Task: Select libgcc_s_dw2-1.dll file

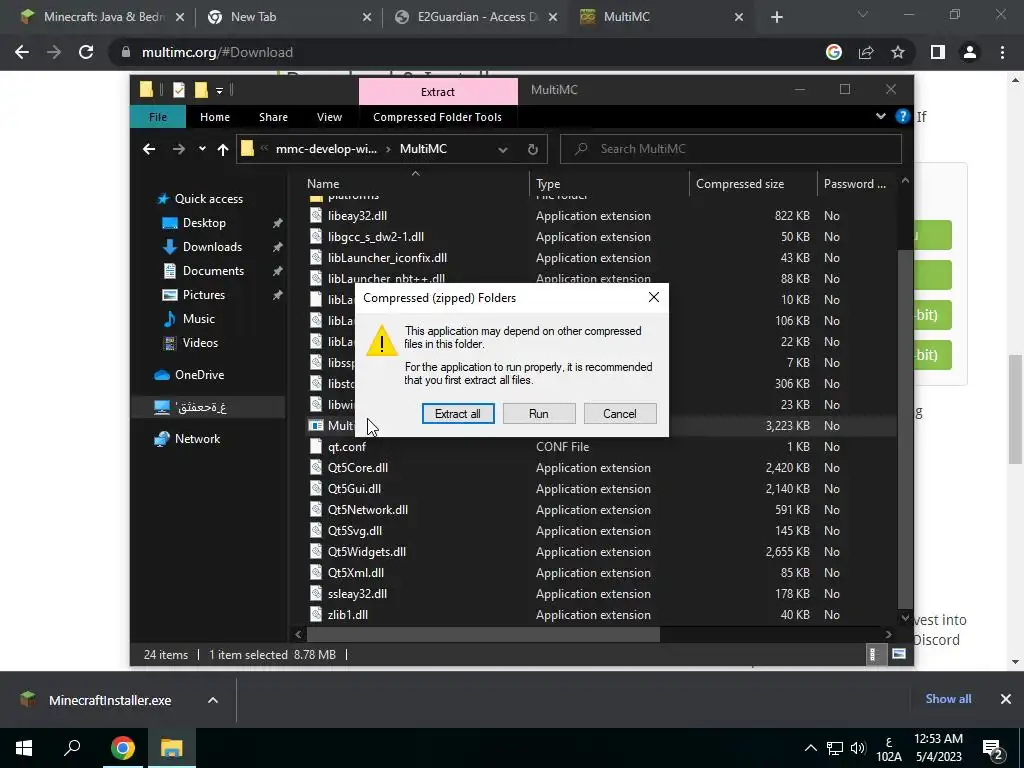Action: click(376, 237)
